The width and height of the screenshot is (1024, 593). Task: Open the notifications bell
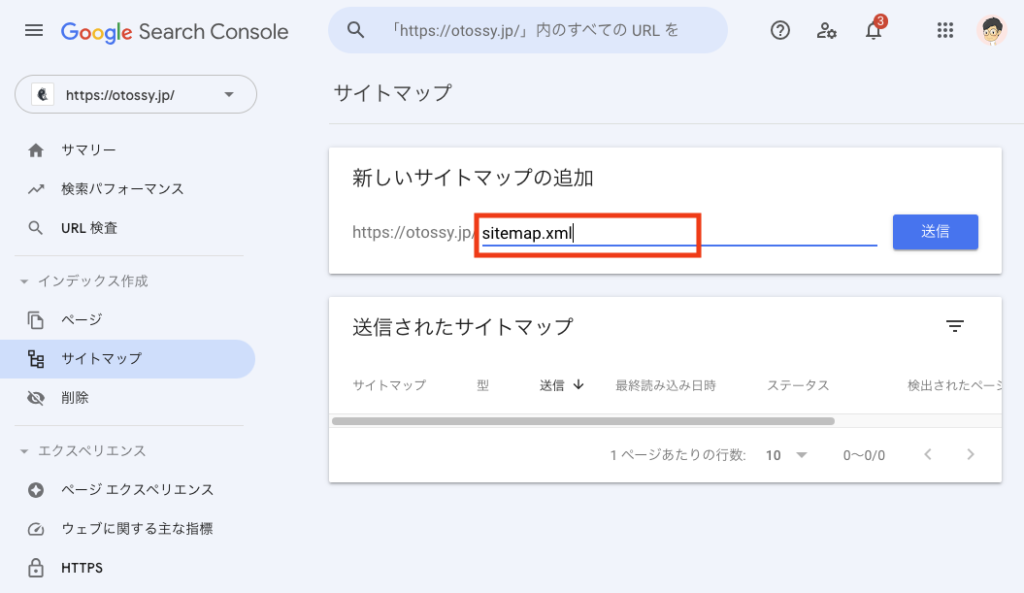pos(873,31)
